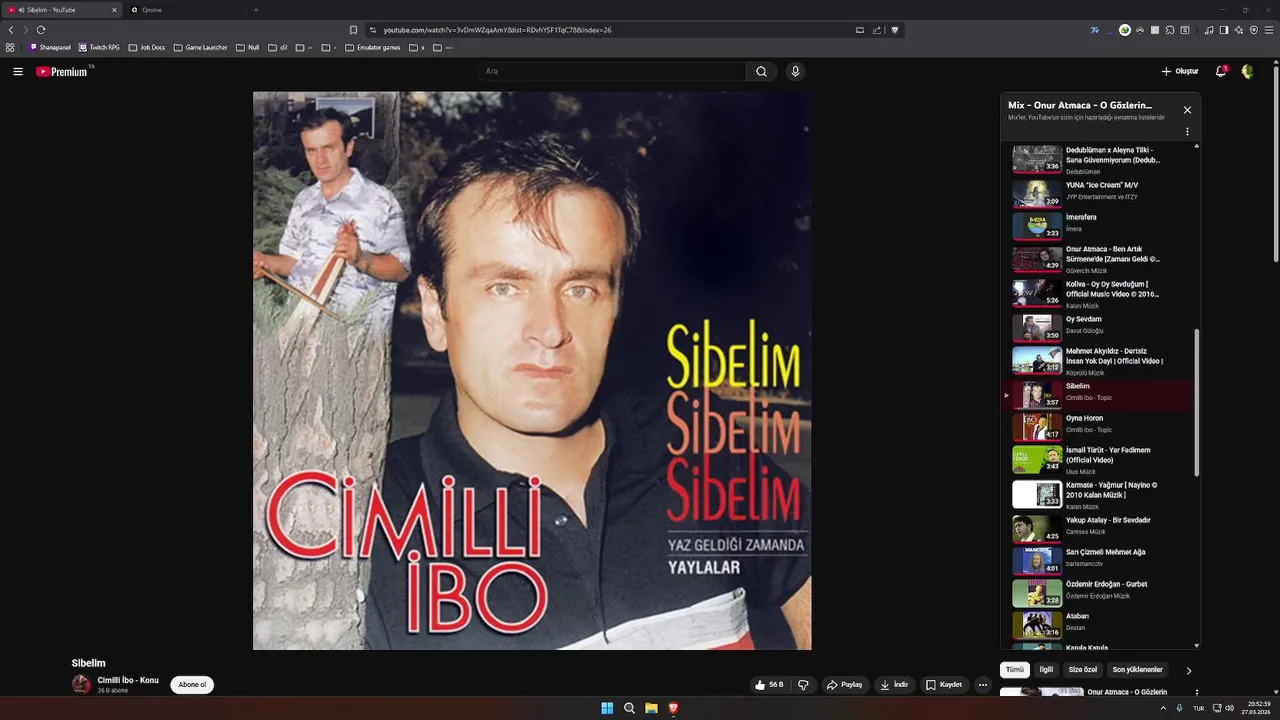Share the video with Paylaş

point(844,685)
